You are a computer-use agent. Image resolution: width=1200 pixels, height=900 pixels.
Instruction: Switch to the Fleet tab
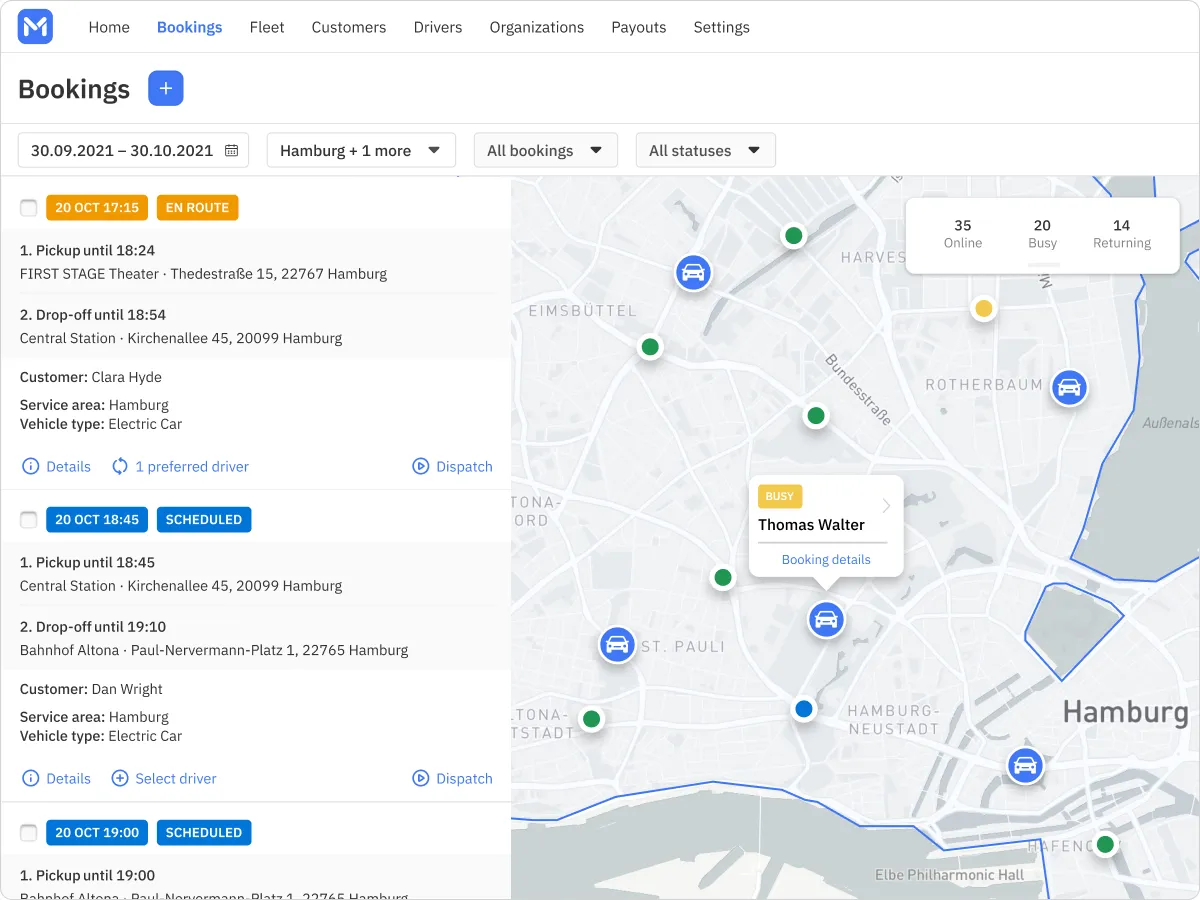coord(267,27)
